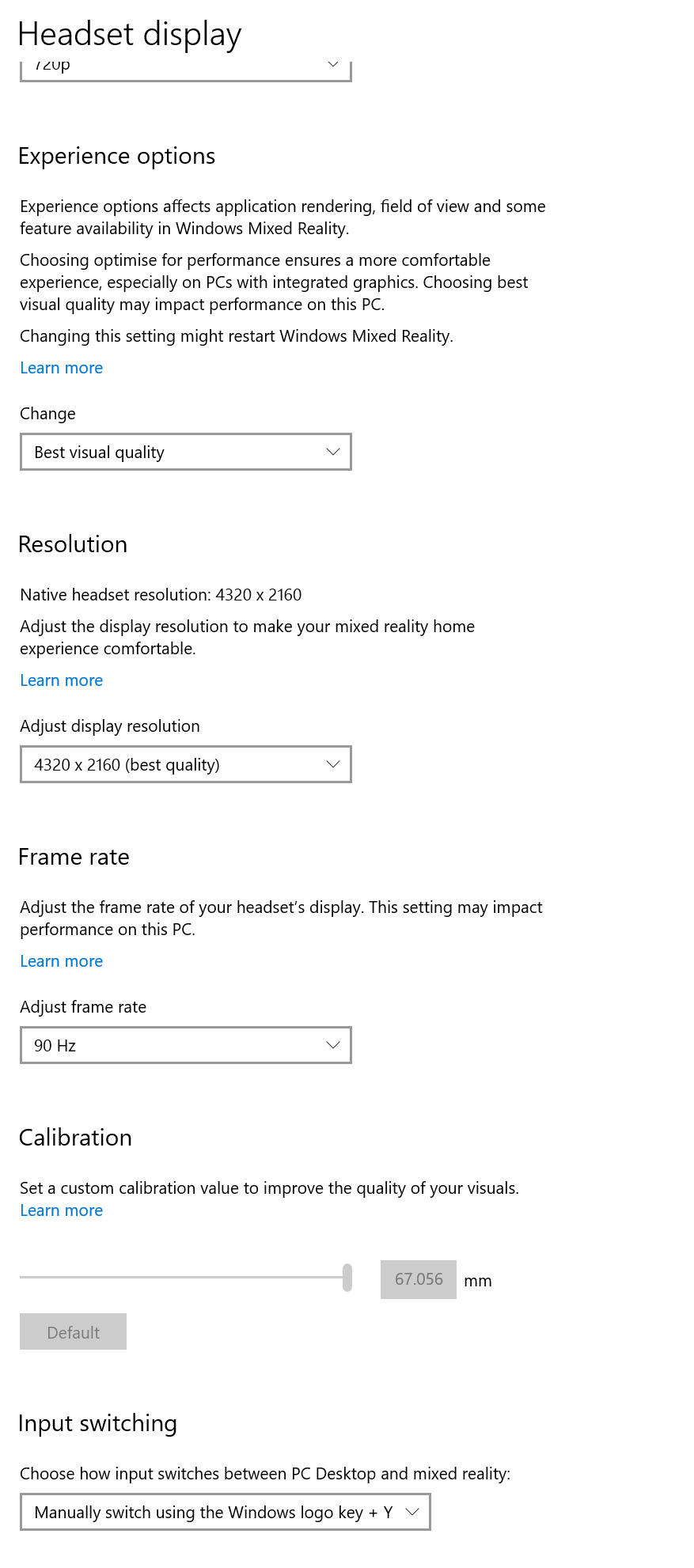Follow the Learn more link under Resolution

tap(62, 680)
